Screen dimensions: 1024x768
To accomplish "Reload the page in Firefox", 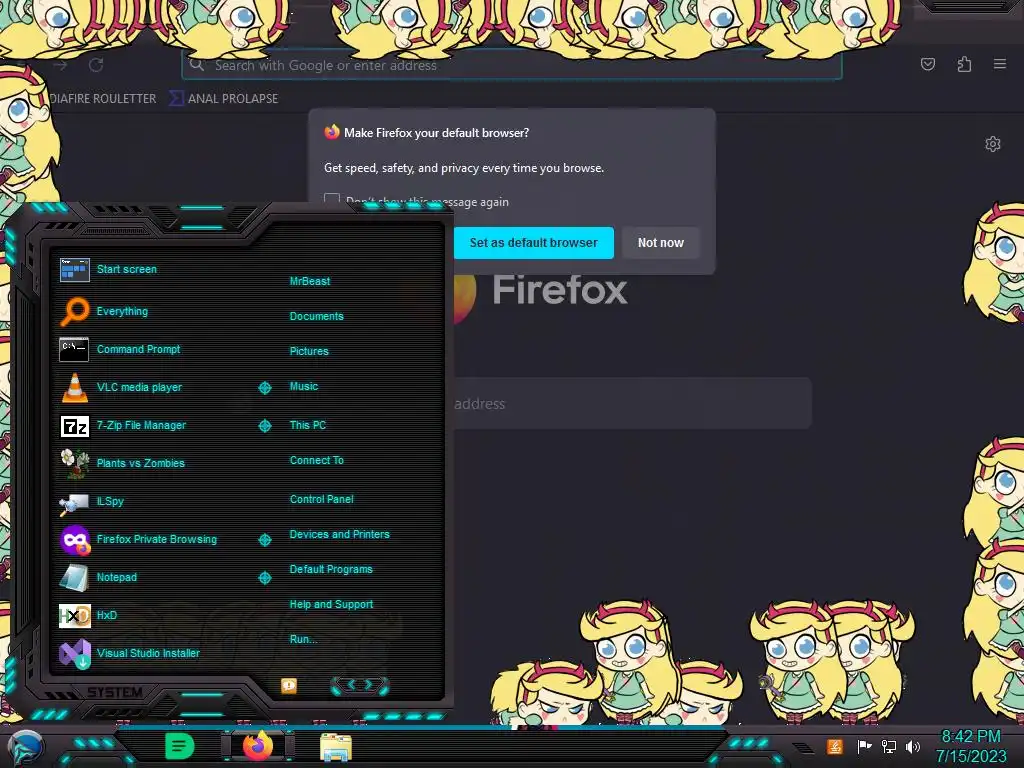I will 96,65.
